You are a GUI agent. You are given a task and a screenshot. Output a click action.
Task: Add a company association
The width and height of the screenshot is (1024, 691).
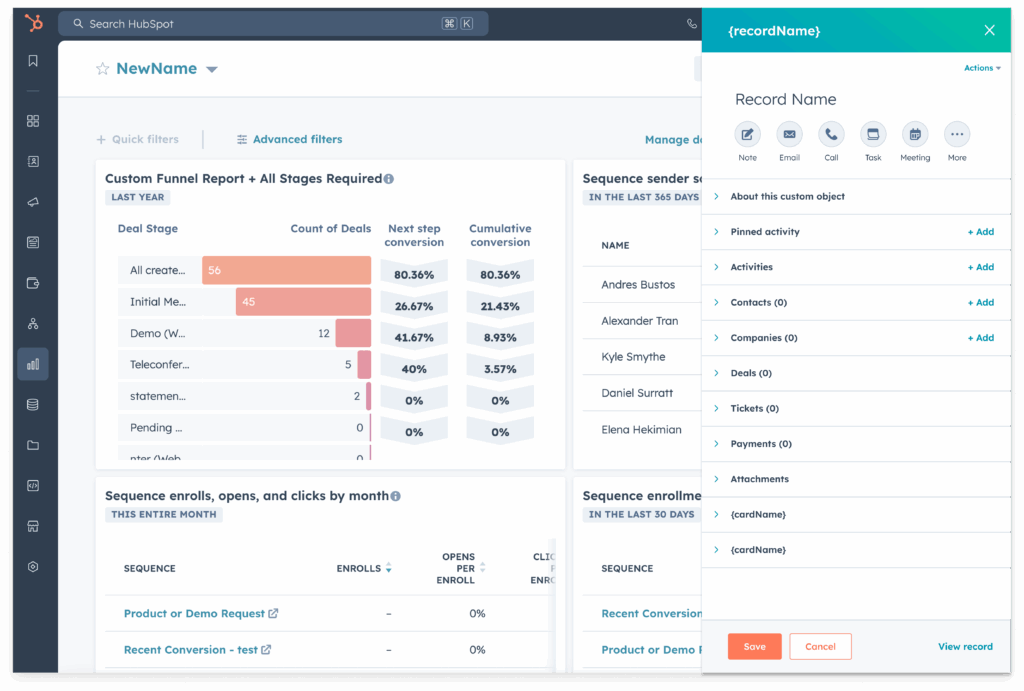pyautogui.click(x=981, y=338)
